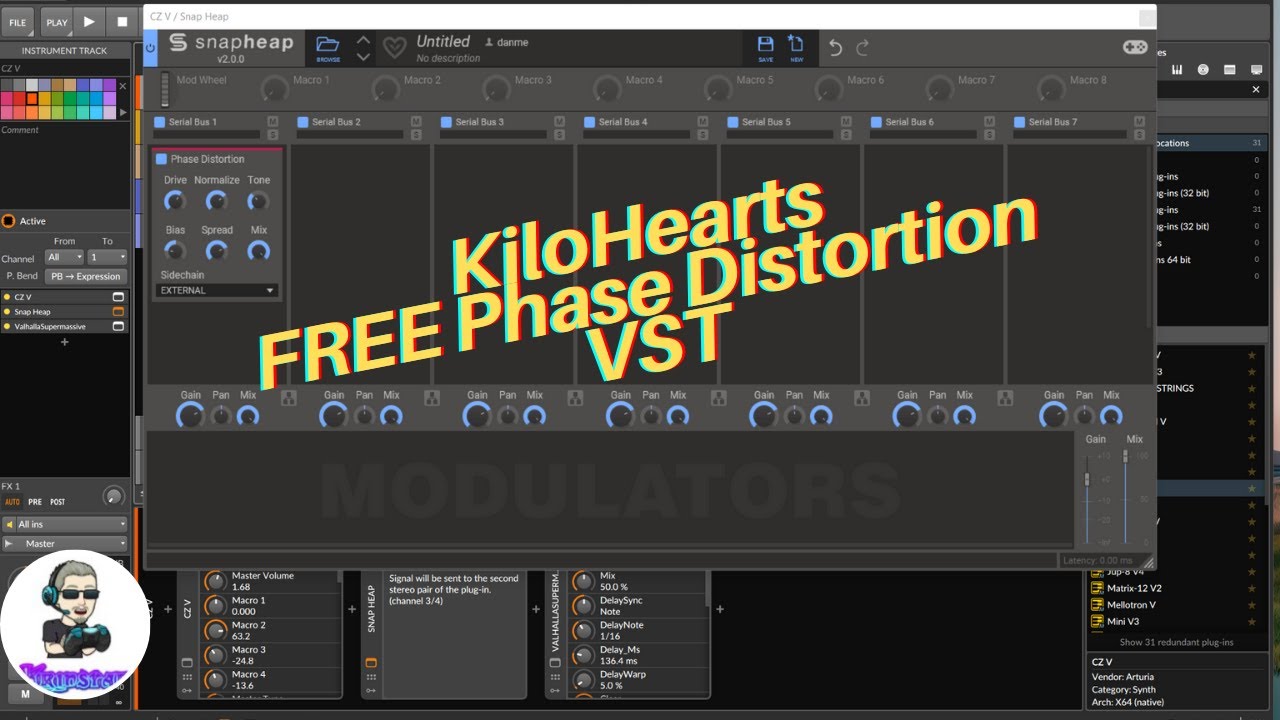Add a device with the plus under the device list

click(65, 342)
